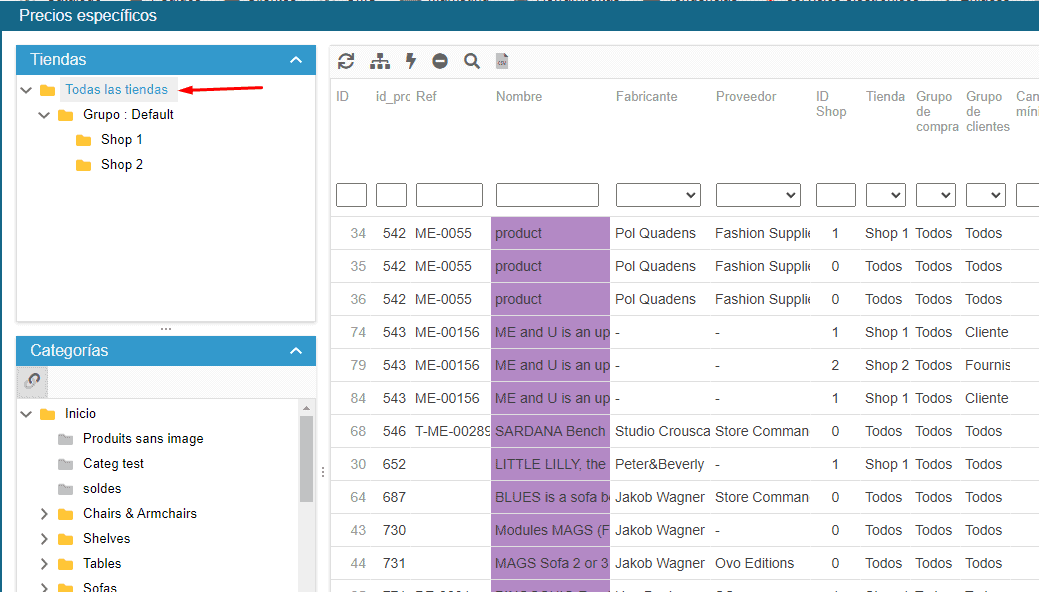Click the Ref filter text field
The image size is (1039, 592).
click(449, 195)
